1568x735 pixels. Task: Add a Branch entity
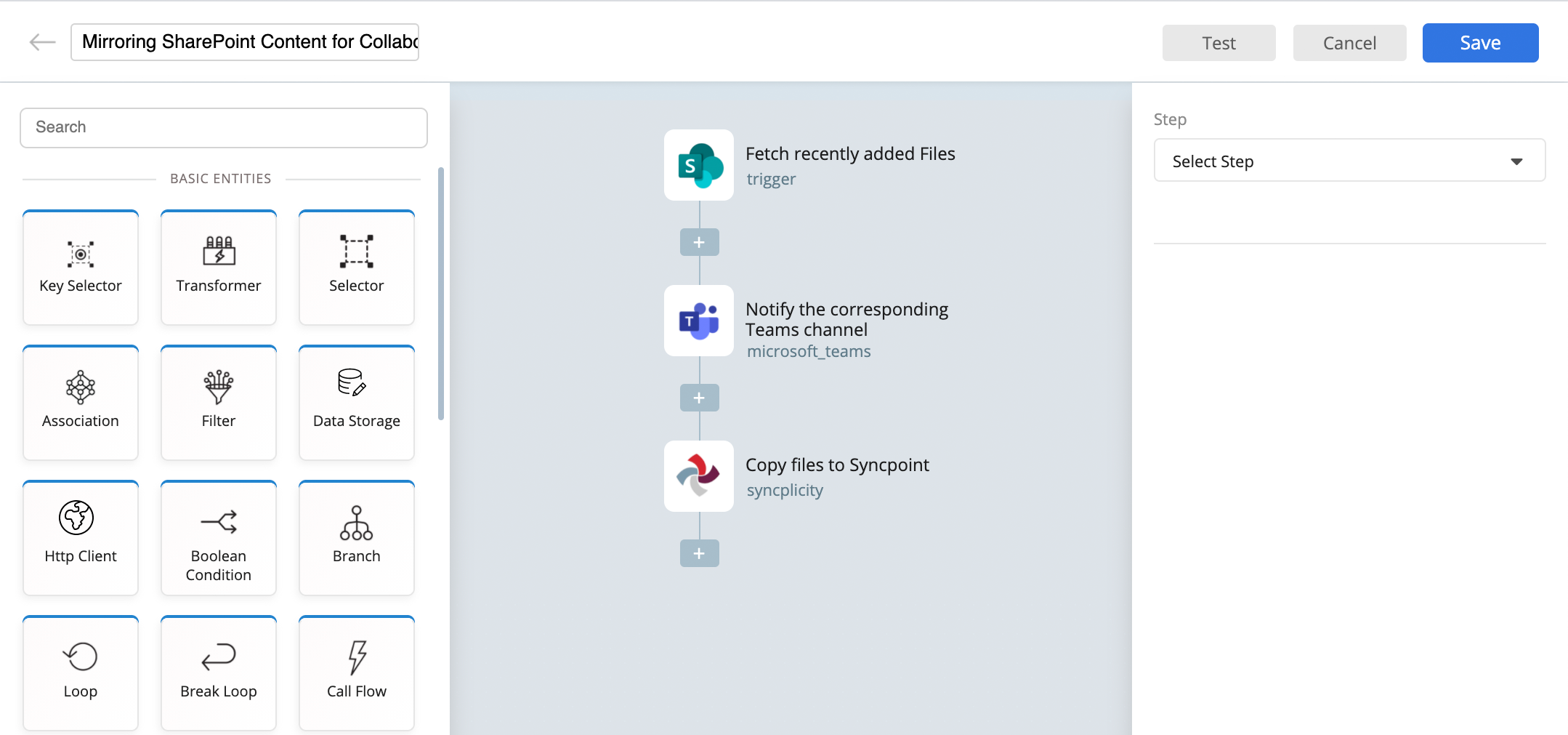click(357, 538)
